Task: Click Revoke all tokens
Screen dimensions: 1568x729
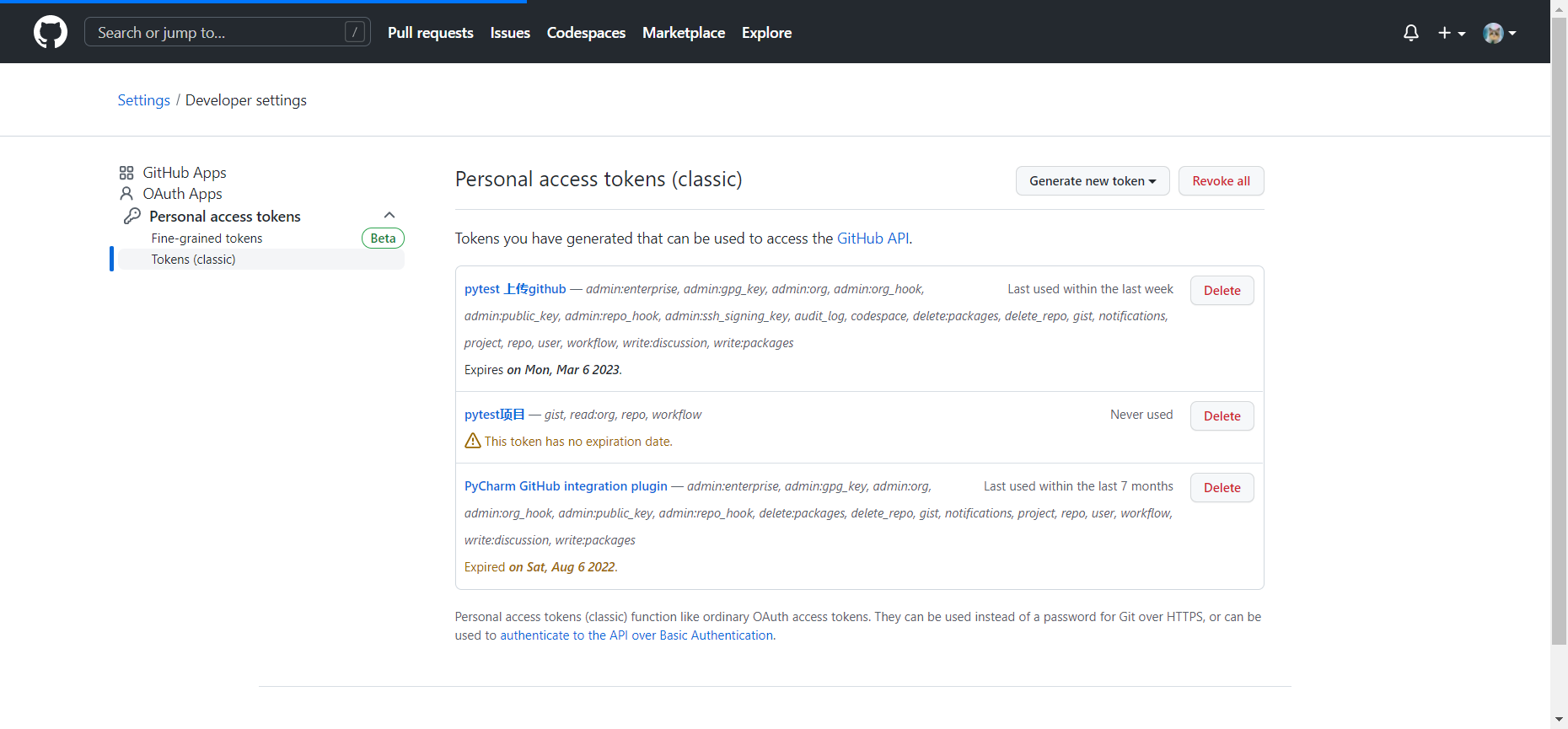Action: (1221, 181)
